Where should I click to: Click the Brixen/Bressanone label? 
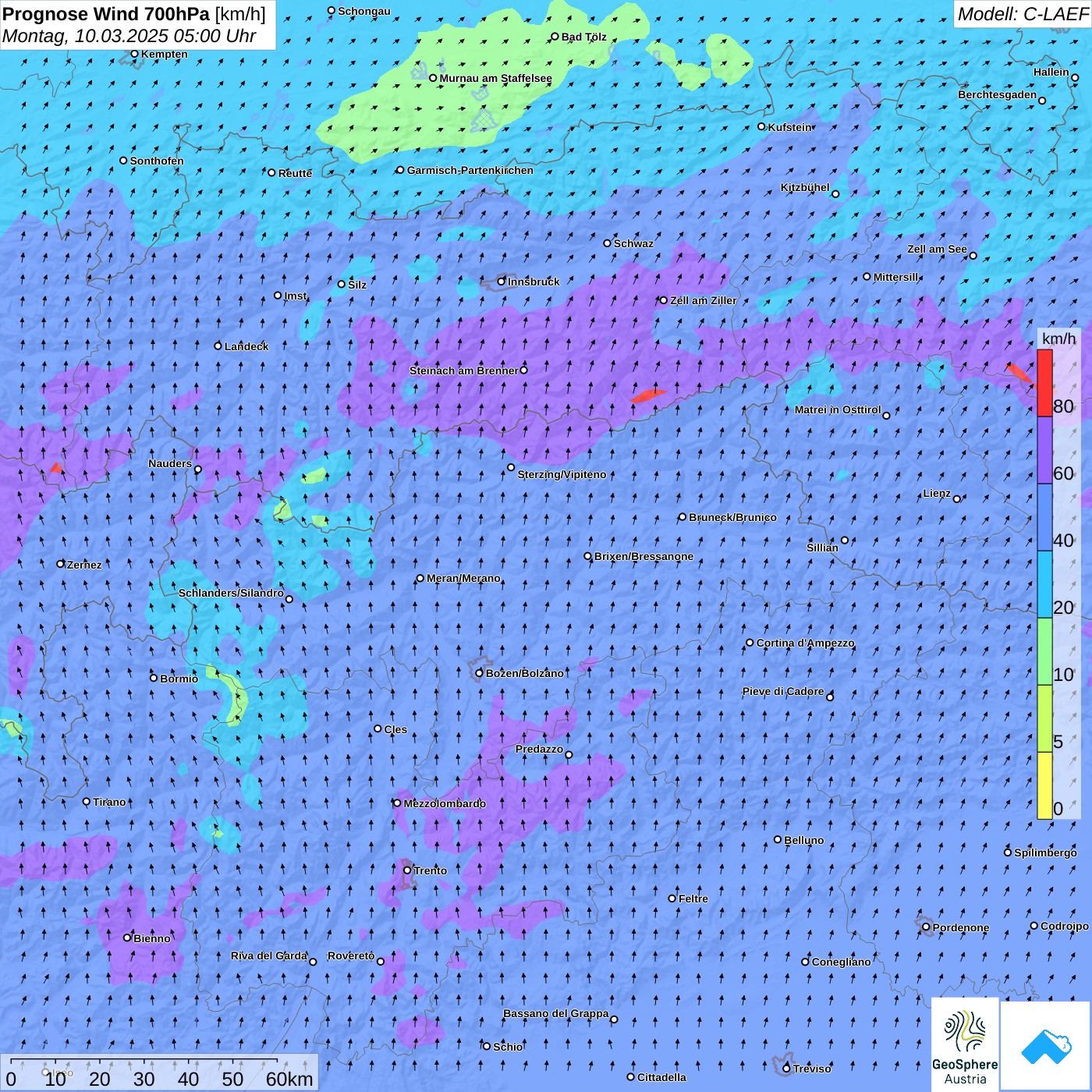643,556
